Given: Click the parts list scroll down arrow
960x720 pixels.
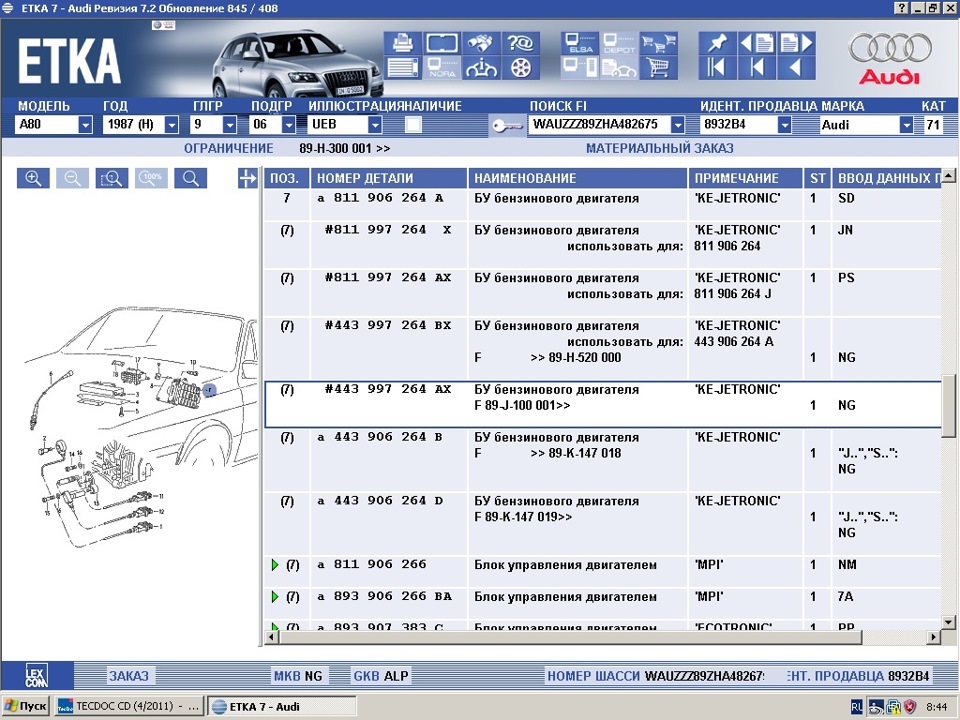Looking at the screenshot, I should pyautogui.click(x=948, y=623).
